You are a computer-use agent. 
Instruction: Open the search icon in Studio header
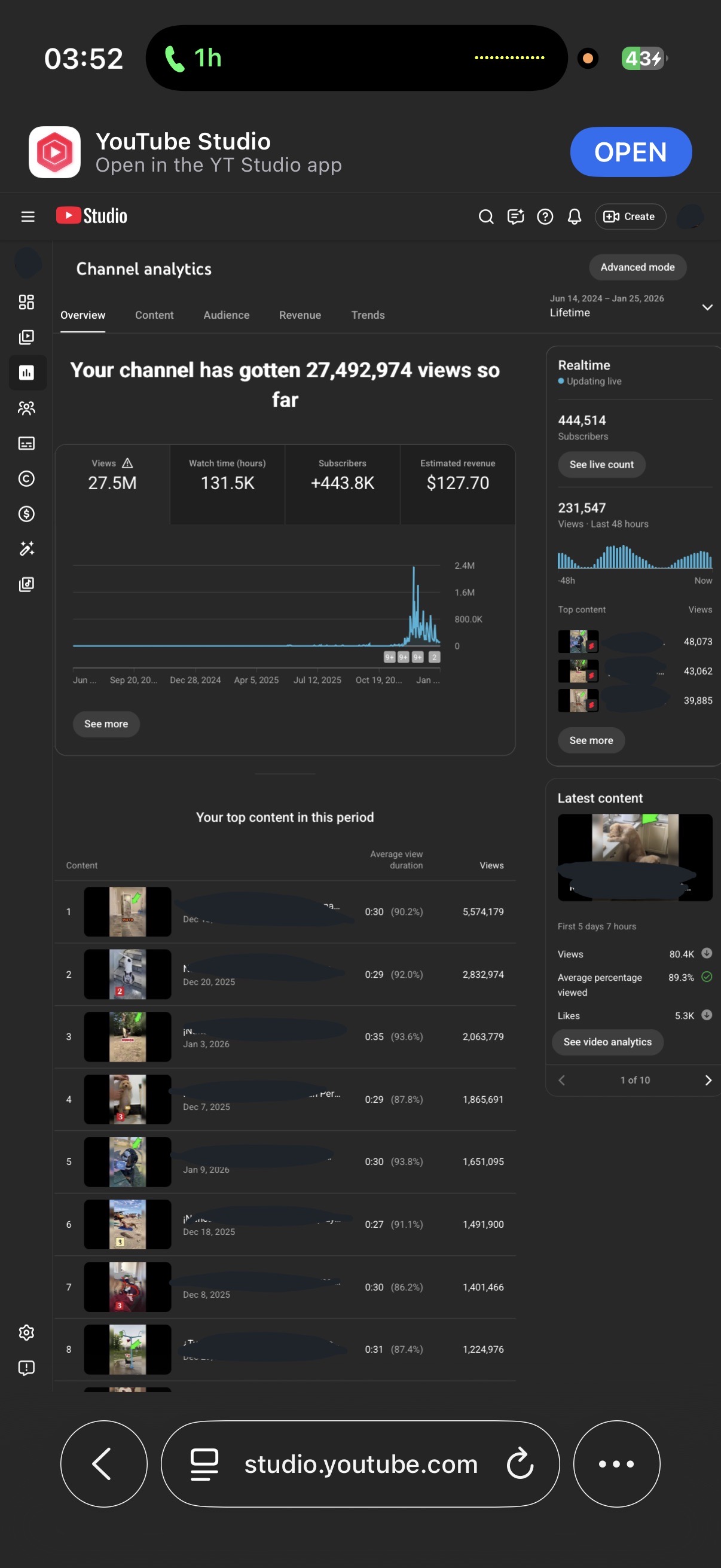[485, 216]
